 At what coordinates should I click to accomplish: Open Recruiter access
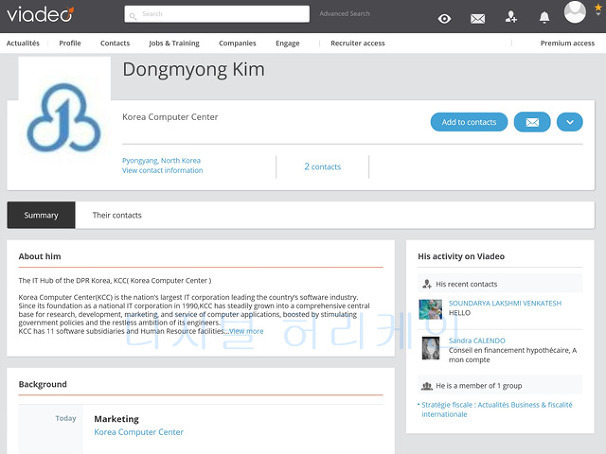357,43
